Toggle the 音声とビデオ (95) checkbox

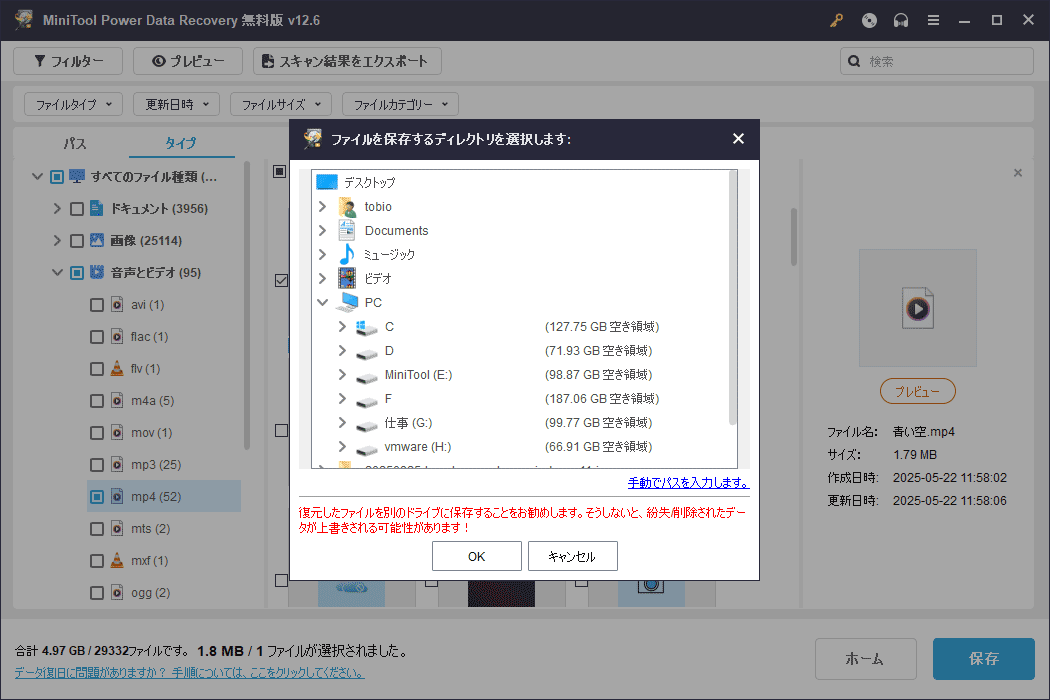pyautogui.click(x=77, y=273)
